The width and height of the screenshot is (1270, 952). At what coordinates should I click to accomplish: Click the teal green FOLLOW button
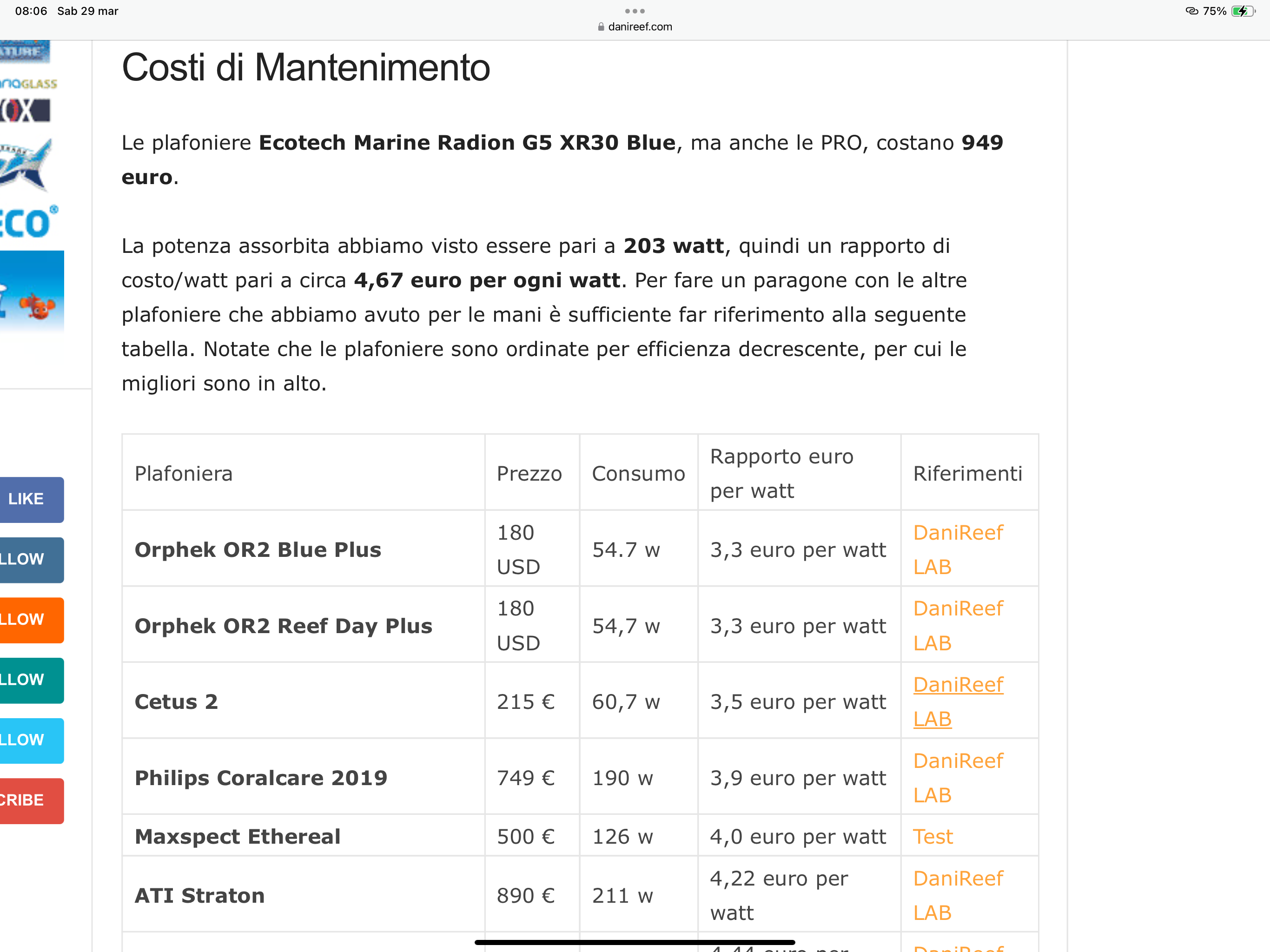32,681
